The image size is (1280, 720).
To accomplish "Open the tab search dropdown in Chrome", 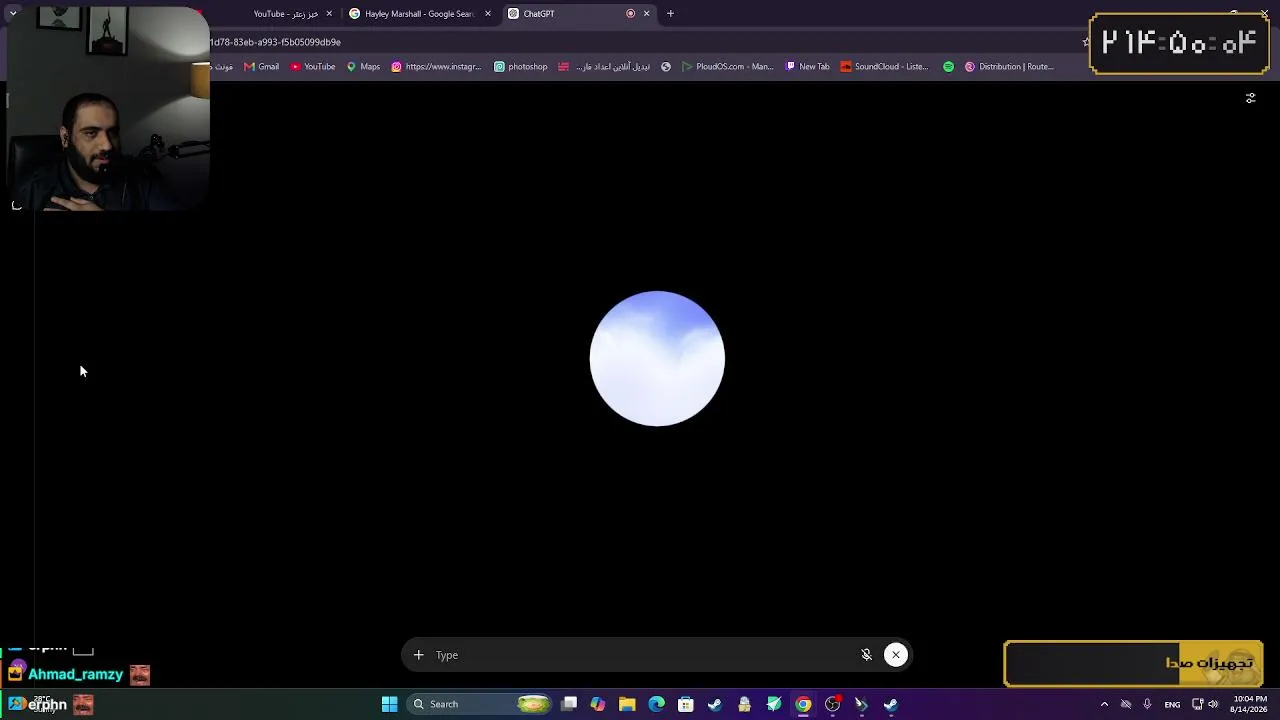I will [12, 14].
